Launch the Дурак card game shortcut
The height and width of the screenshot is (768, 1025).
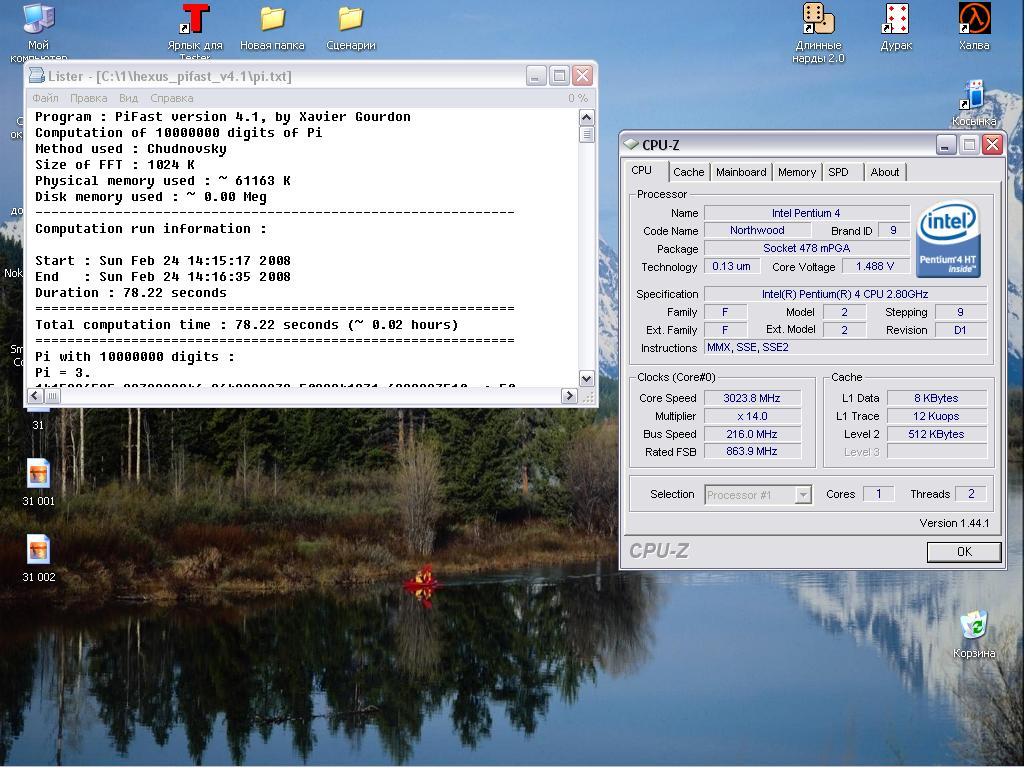[x=896, y=26]
